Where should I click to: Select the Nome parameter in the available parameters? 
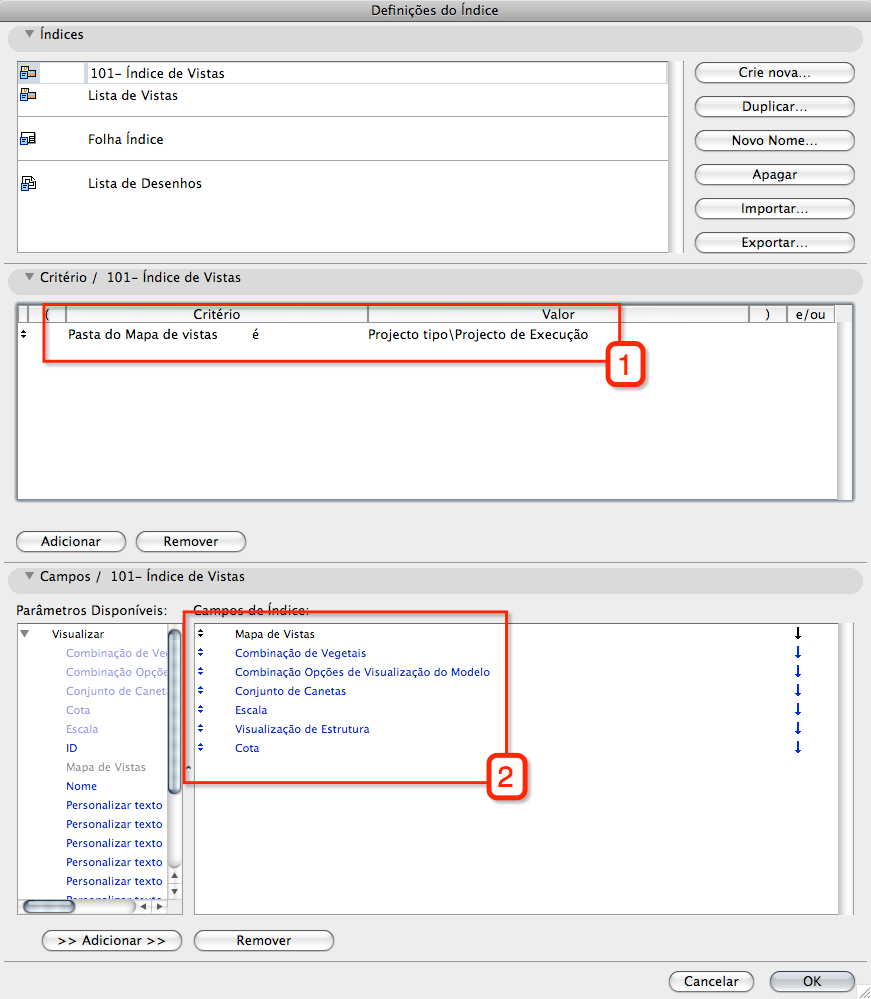pyautogui.click(x=82, y=786)
